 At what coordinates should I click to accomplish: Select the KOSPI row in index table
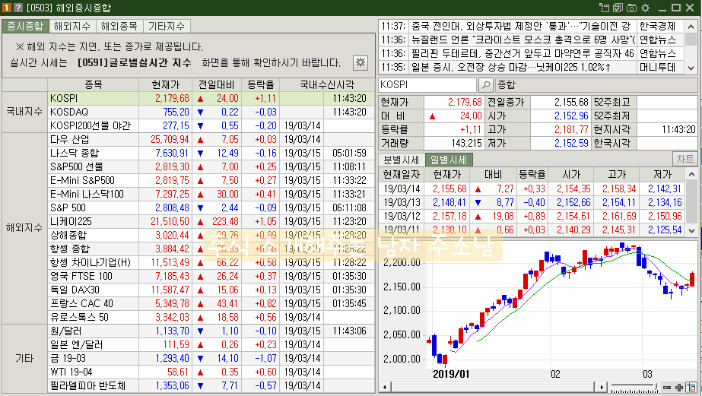[211, 98]
